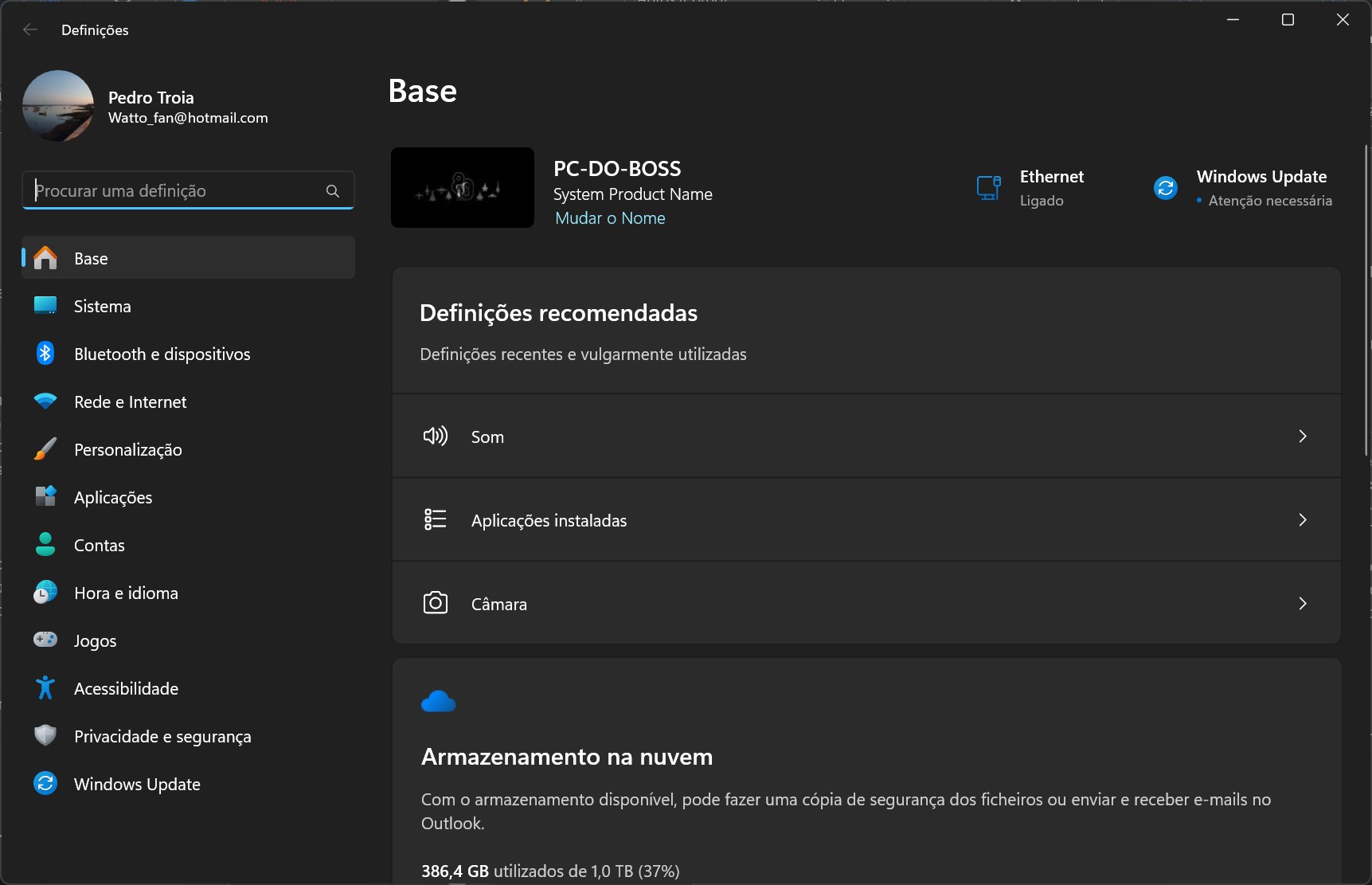
Task: Select the Personalização paintbrush icon
Action: [45, 449]
